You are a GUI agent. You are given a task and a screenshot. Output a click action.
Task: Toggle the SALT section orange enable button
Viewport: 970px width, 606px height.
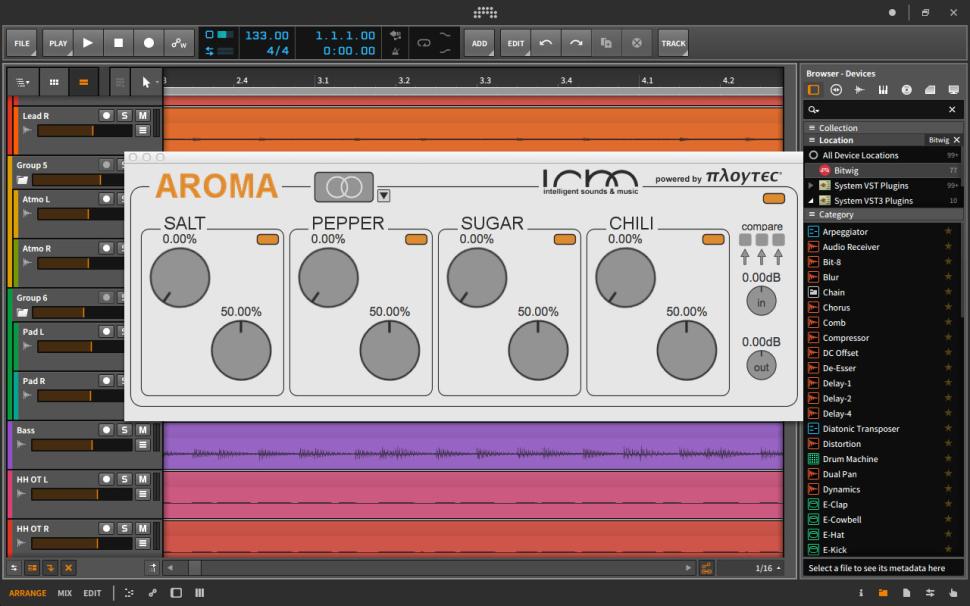[x=267, y=239]
